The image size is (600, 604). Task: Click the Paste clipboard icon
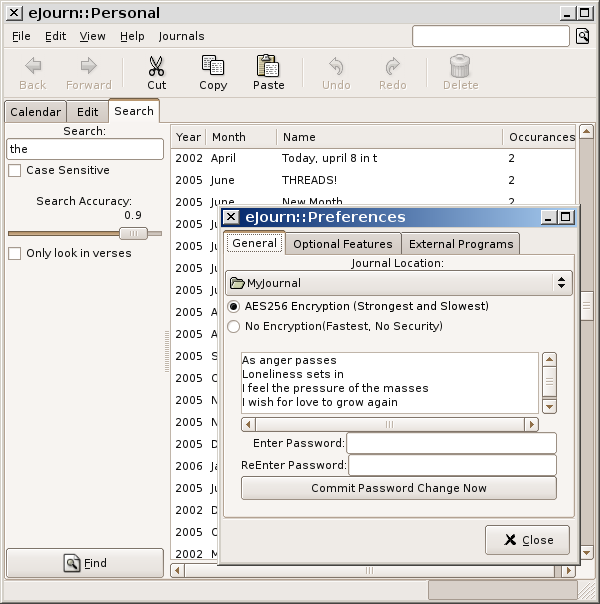[x=268, y=65]
